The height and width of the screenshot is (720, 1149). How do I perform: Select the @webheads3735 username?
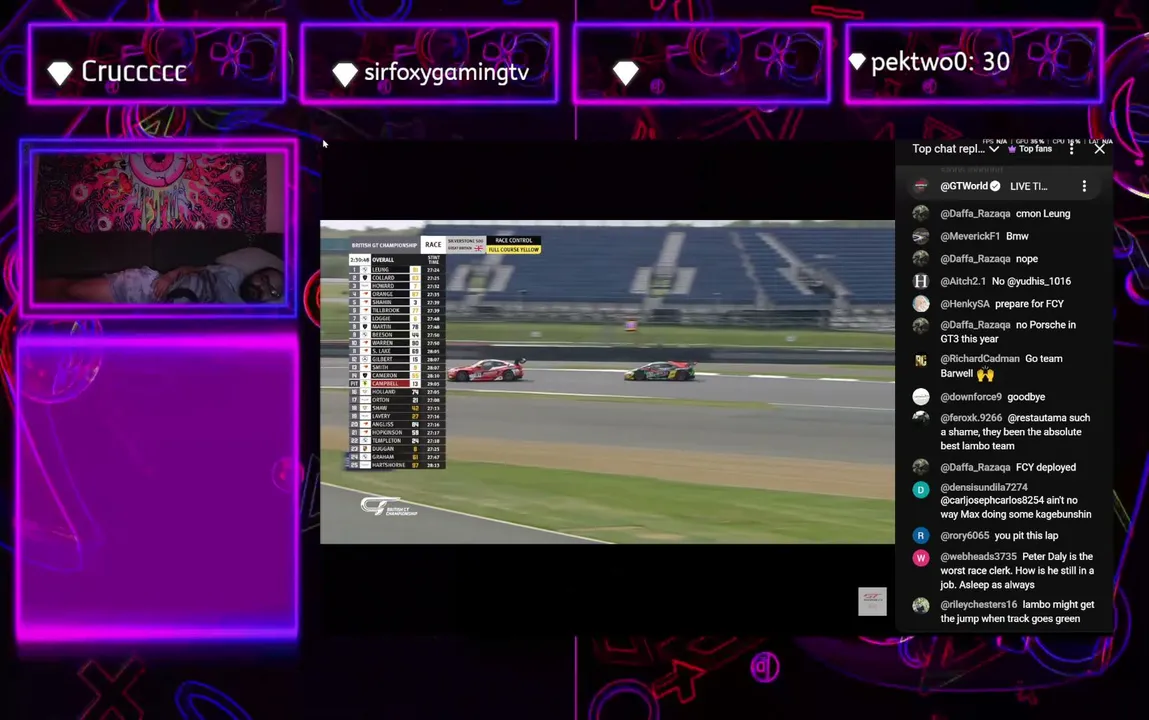[x=978, y=557]
